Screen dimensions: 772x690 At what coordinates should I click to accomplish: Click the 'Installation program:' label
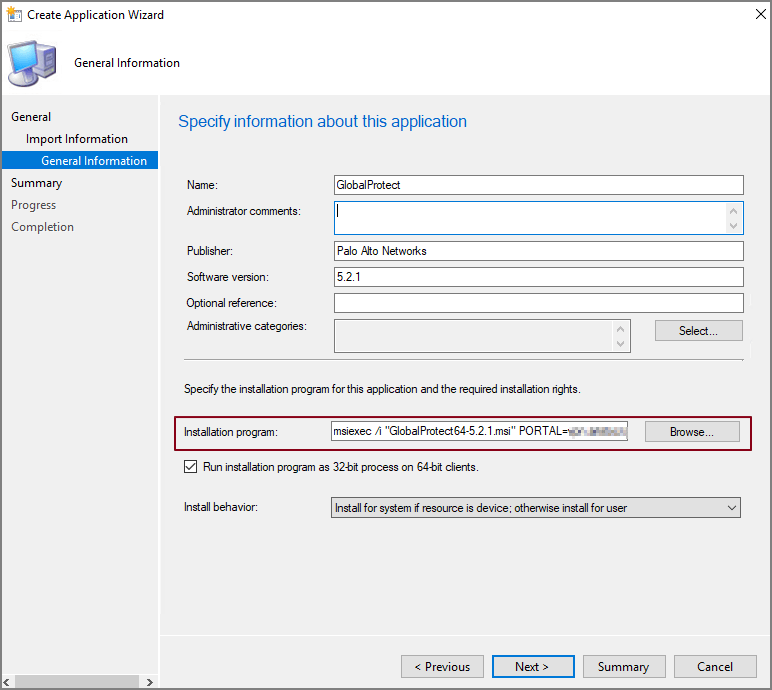(x=231, y=432)
